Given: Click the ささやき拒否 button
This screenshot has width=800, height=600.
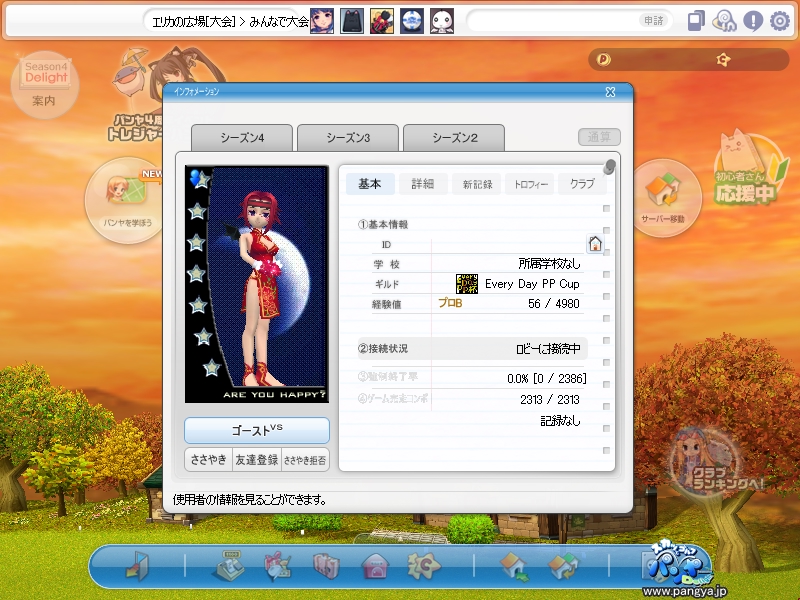Looking at the screenshot, I should click(x=305, y=460).
